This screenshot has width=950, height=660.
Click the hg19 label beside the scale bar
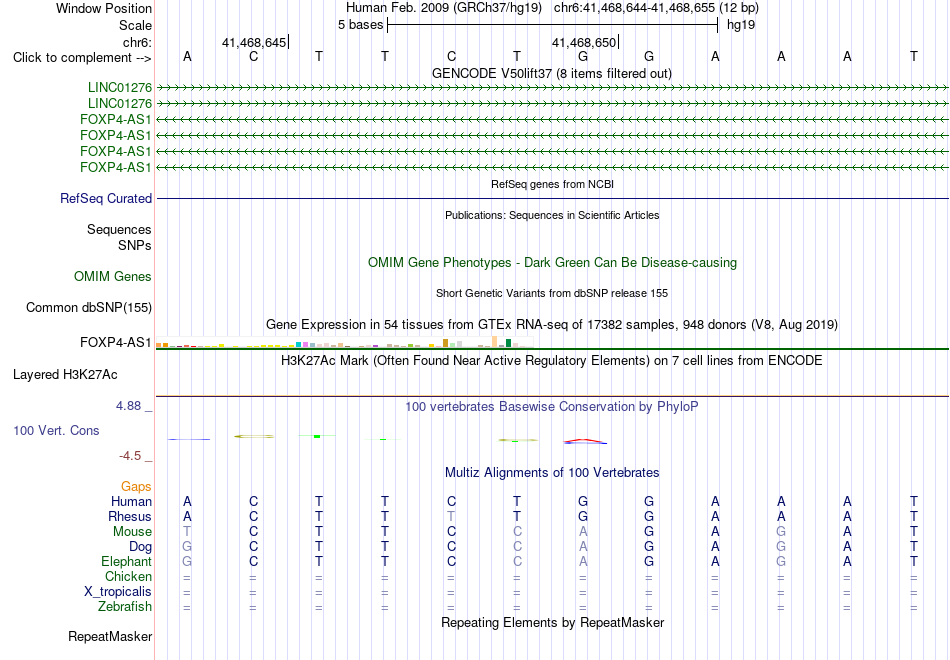(740, 25)
